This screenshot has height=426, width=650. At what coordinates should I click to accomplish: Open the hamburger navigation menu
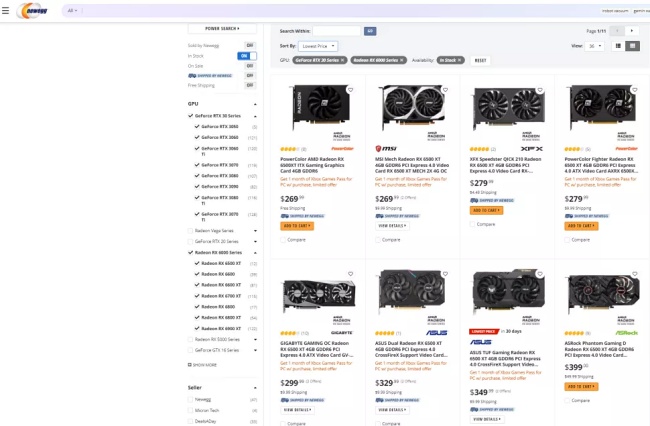coord(5,10)
